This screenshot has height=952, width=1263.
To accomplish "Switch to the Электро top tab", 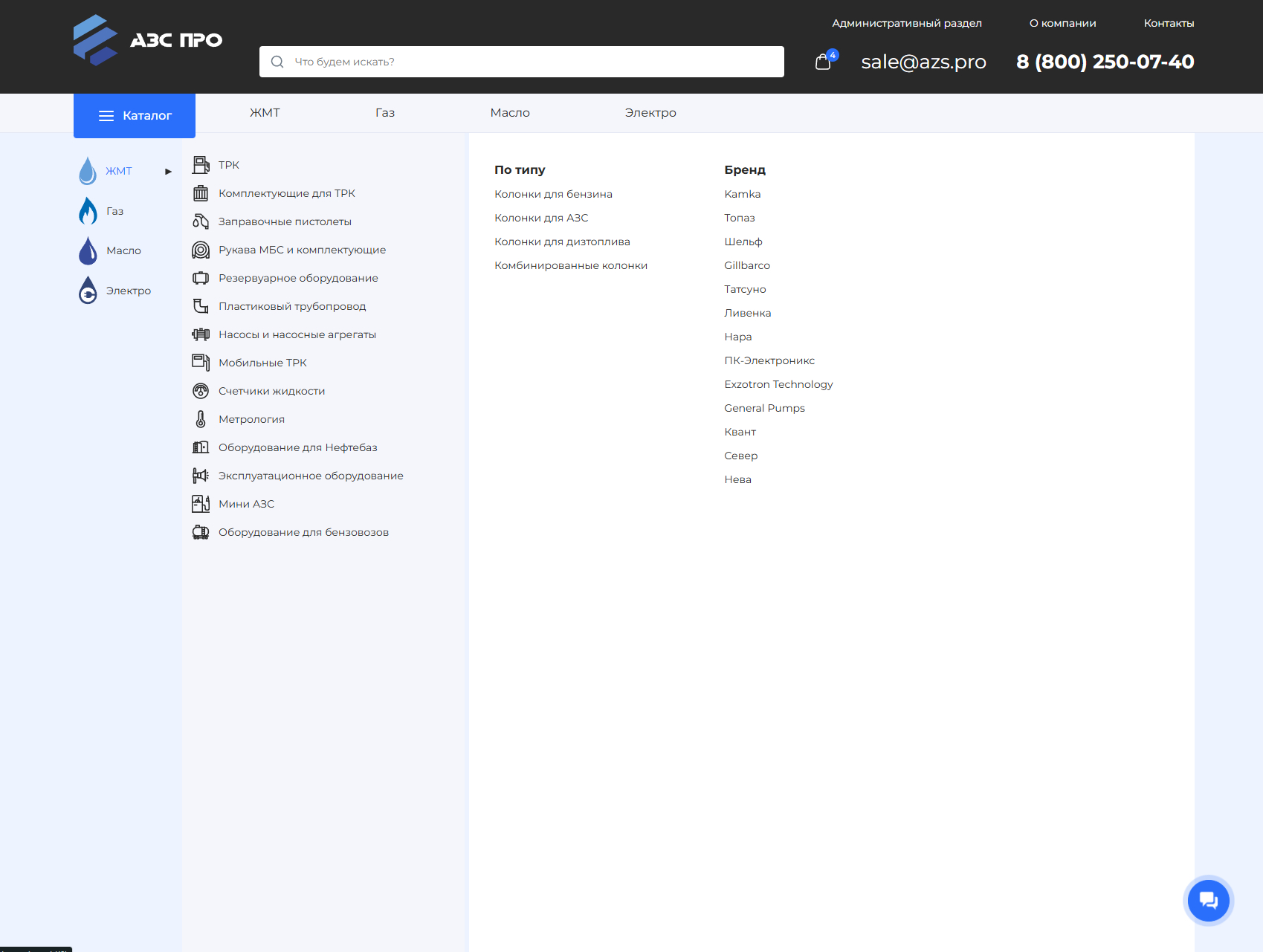I will 650,113.
